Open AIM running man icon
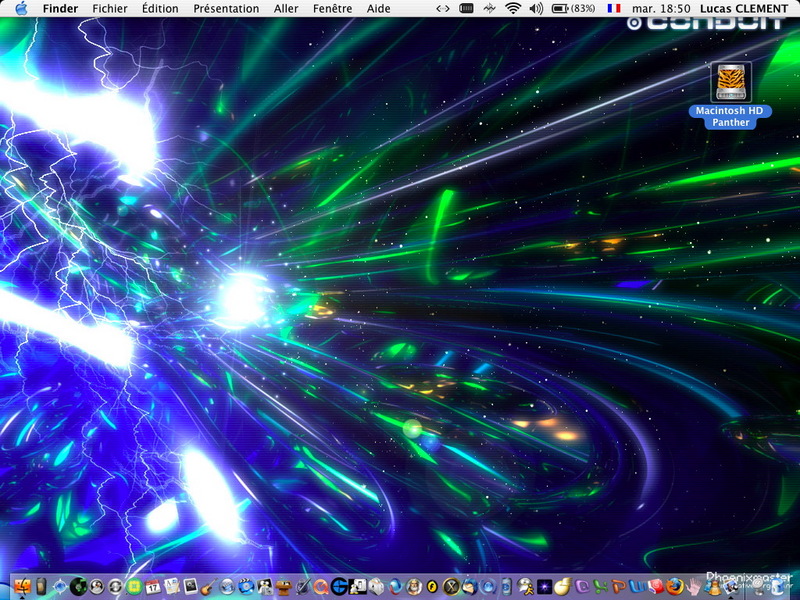The width and height of the screenshot is (800, 600). [x=525, y=587]
